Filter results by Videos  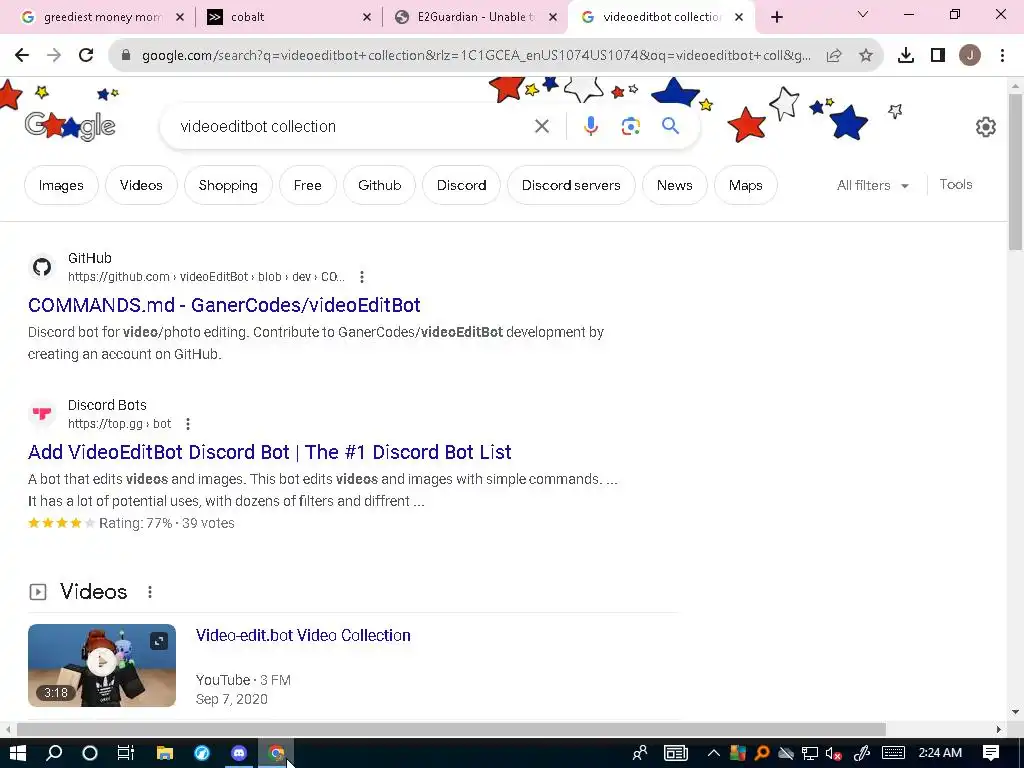click(141, 185)
